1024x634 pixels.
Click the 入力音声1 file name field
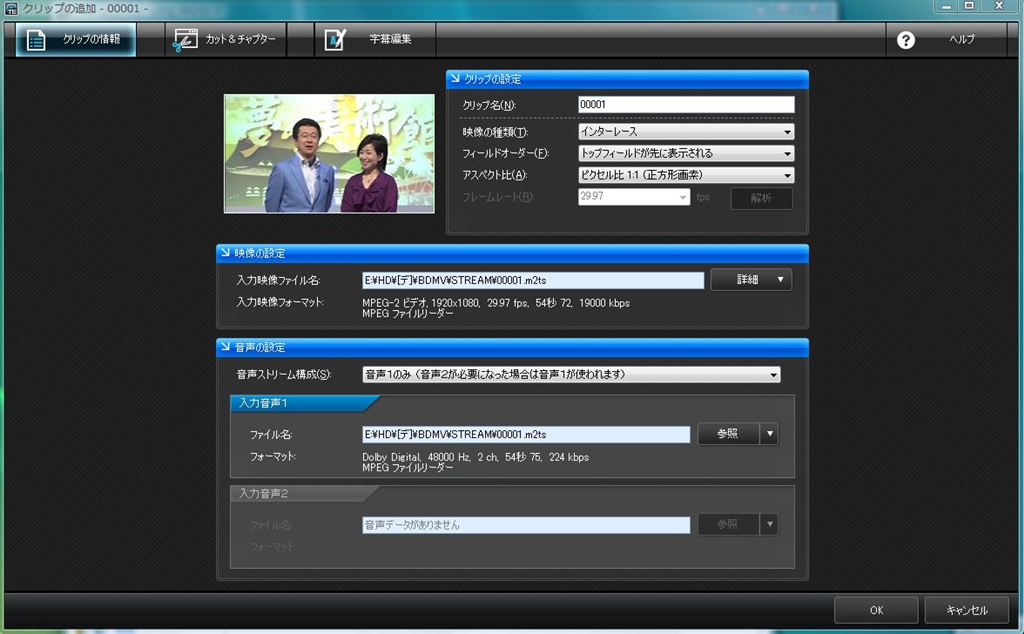pyautogui.click(x=526, y=434)
